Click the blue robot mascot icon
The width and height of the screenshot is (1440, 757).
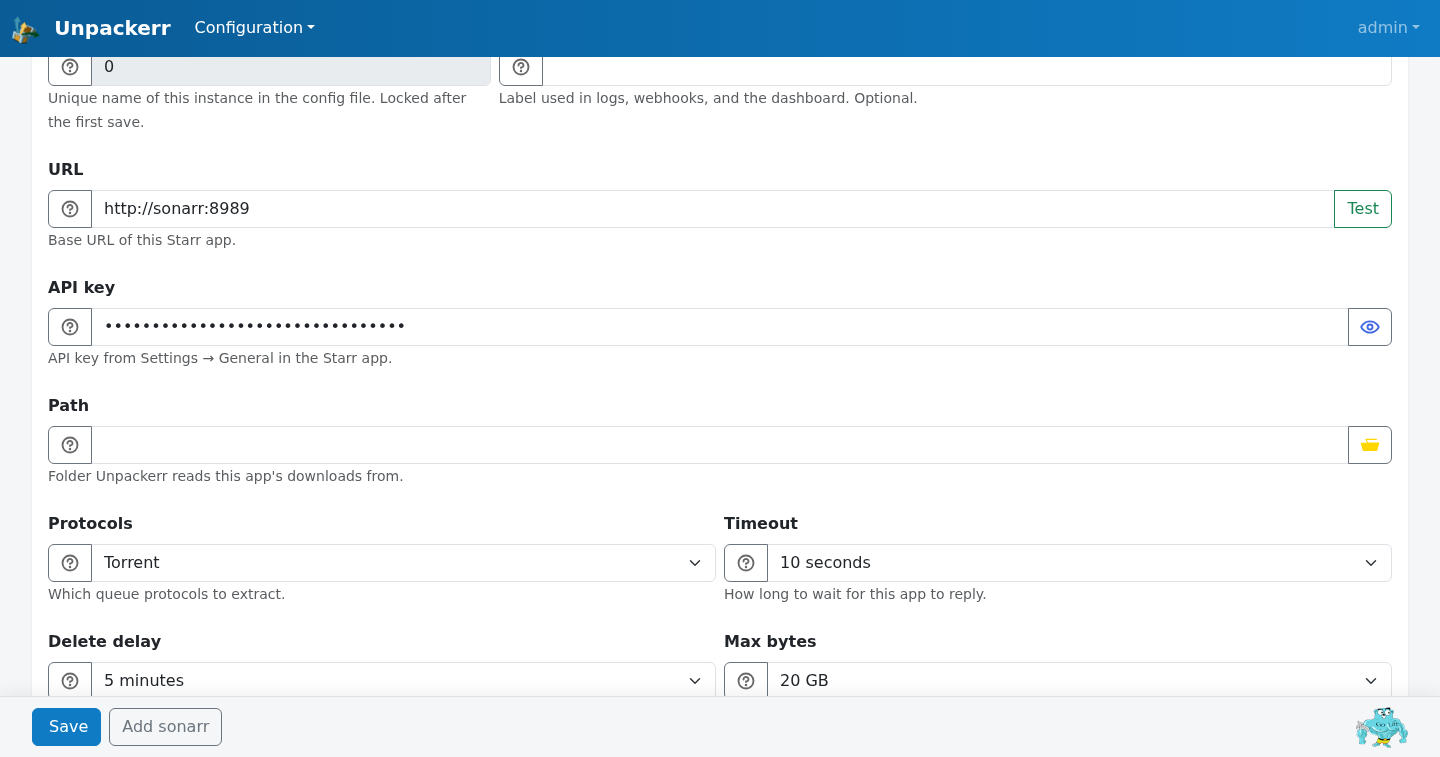[x=1382, y=727]
